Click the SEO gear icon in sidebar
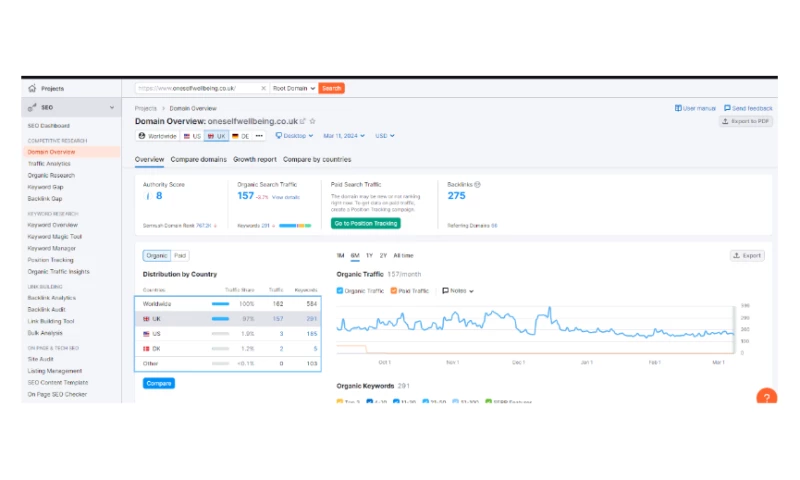The width and height of the screenshot is (800, 480). 32,108
